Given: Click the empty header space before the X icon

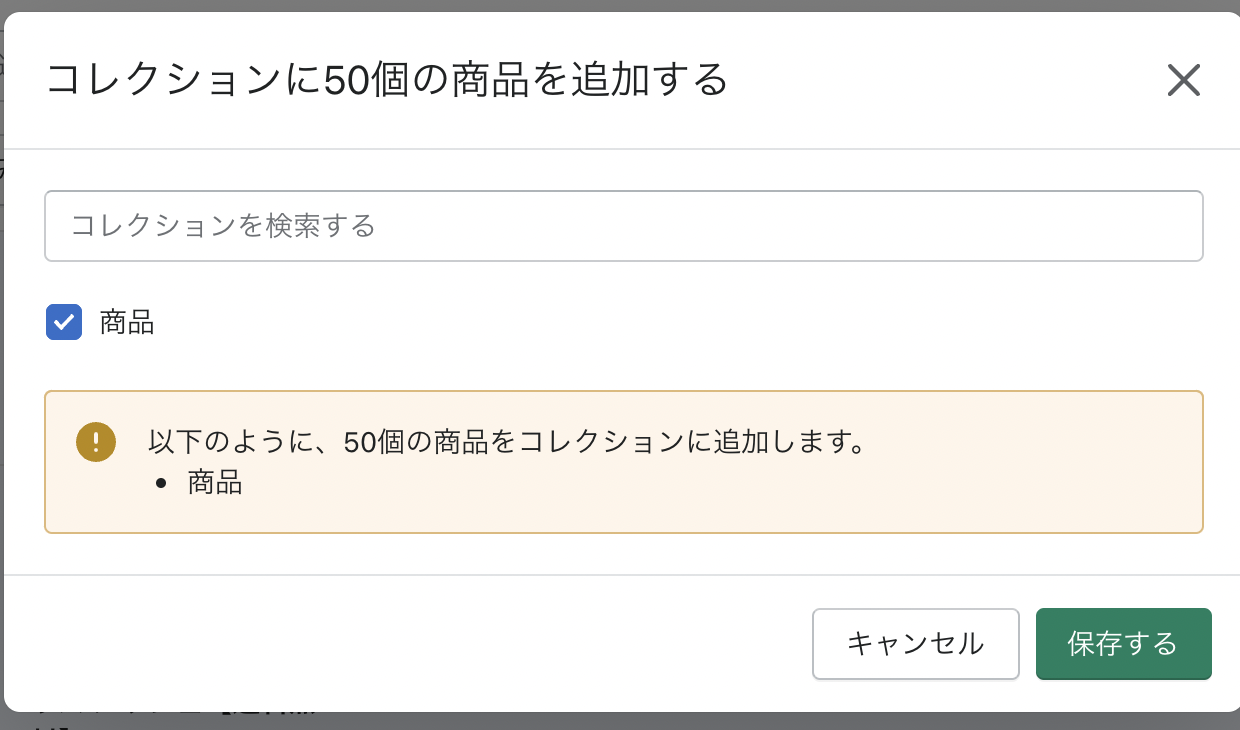Looking at the screenshot, I should coord(950,80).
